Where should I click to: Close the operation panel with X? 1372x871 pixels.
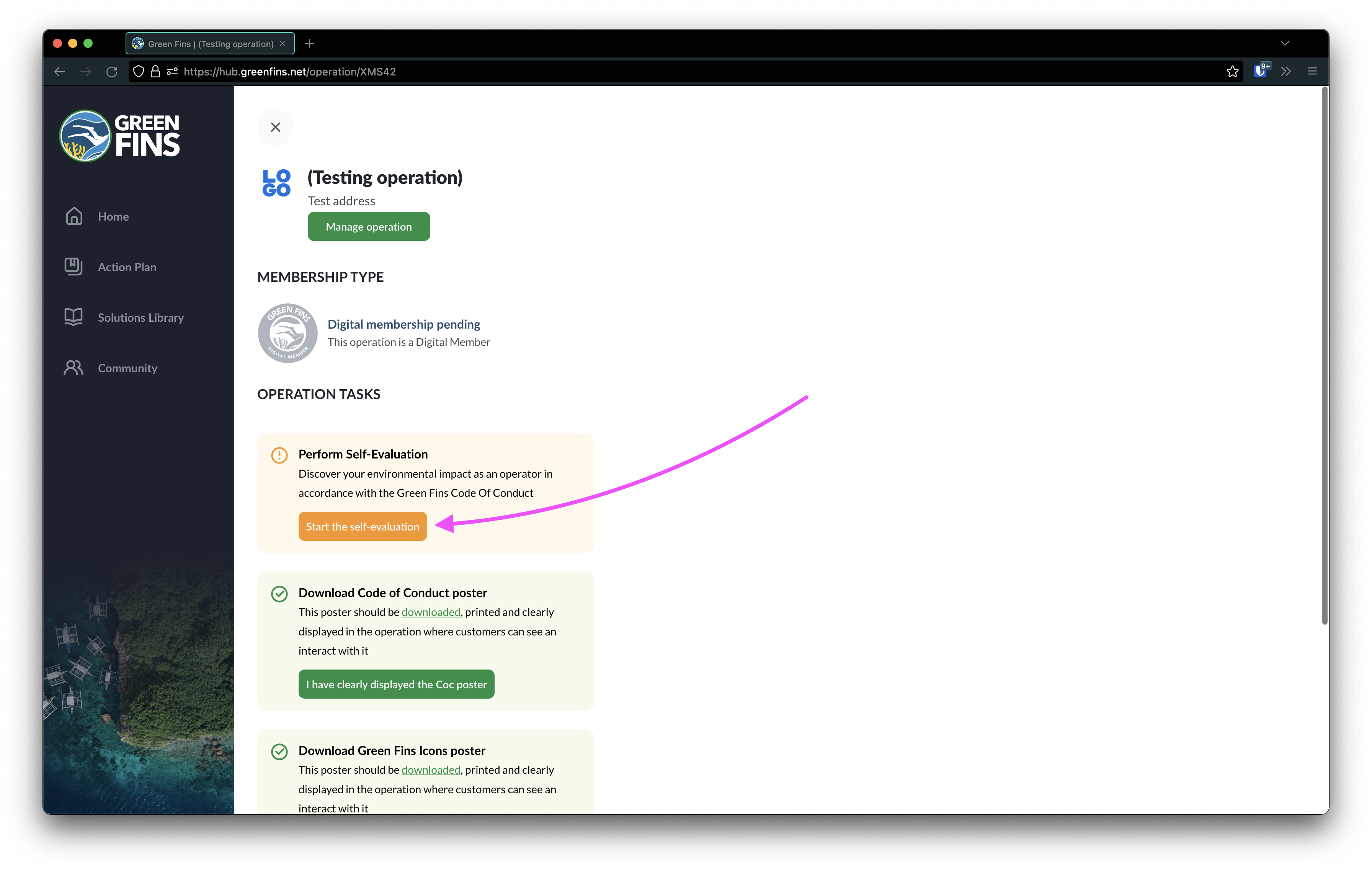tap(276, 127)
